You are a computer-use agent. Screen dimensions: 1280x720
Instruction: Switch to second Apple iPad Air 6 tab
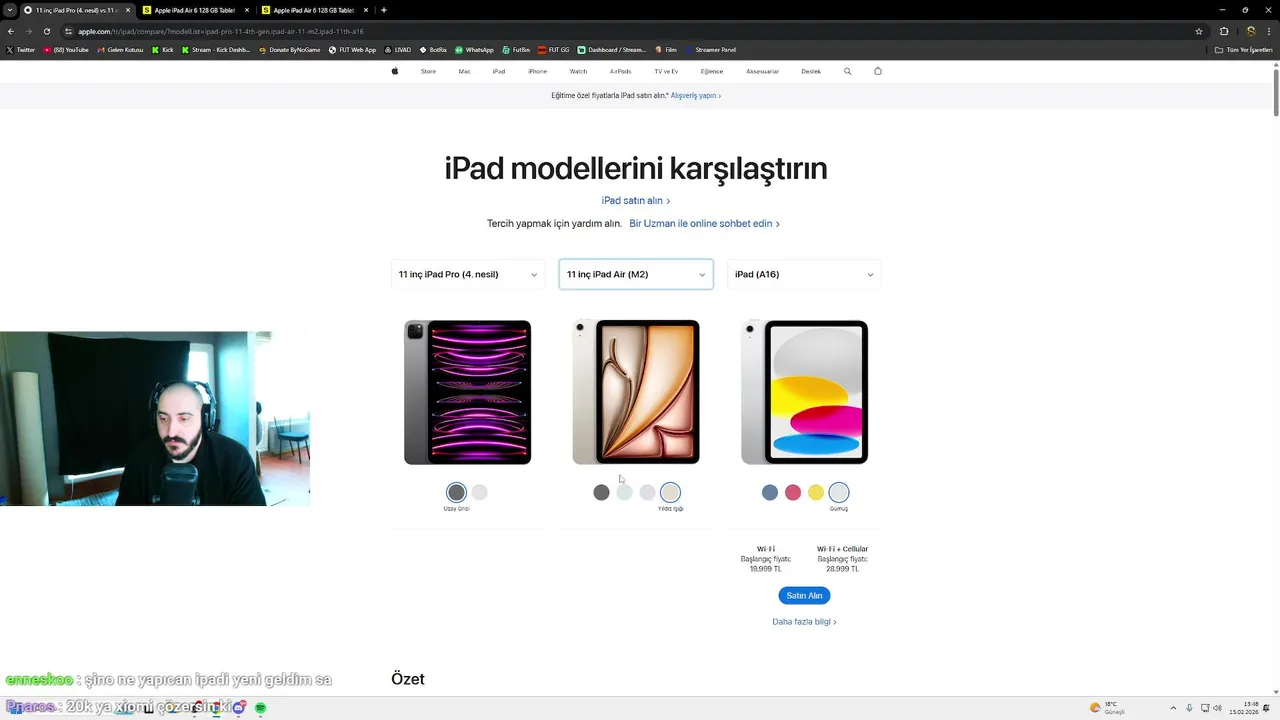[x=314, y=10]
